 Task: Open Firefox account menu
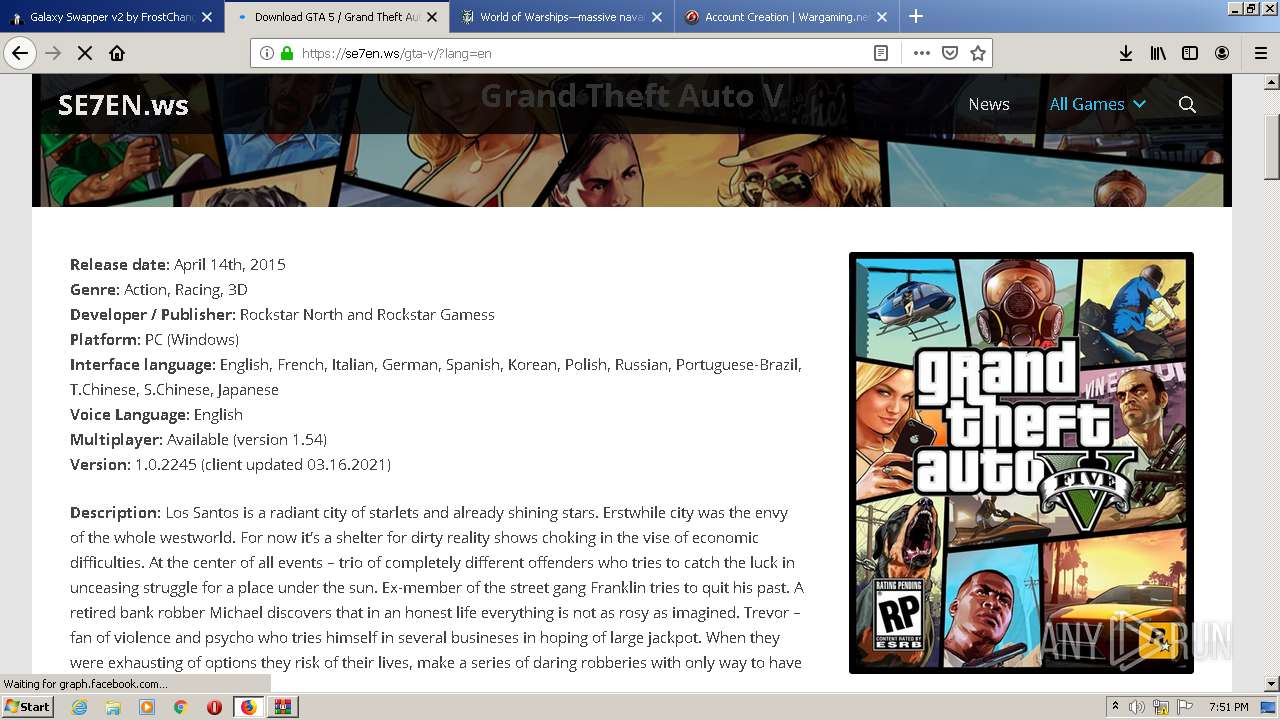click(1222, 53)
